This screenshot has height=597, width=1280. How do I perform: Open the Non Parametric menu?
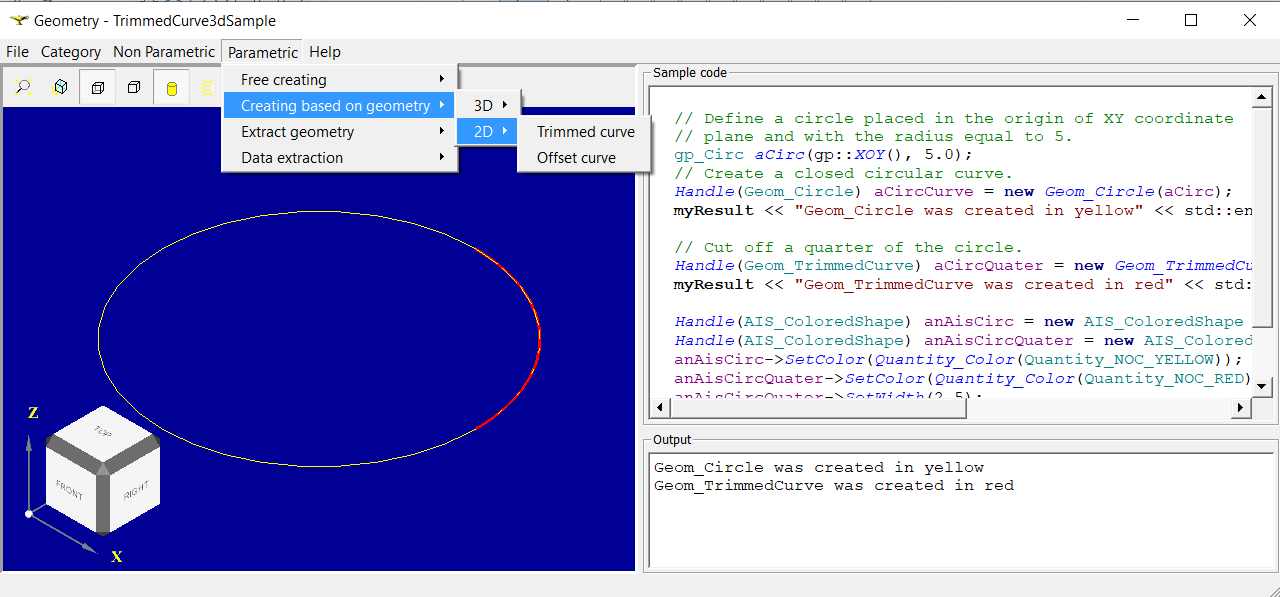[x=164, y=52]
